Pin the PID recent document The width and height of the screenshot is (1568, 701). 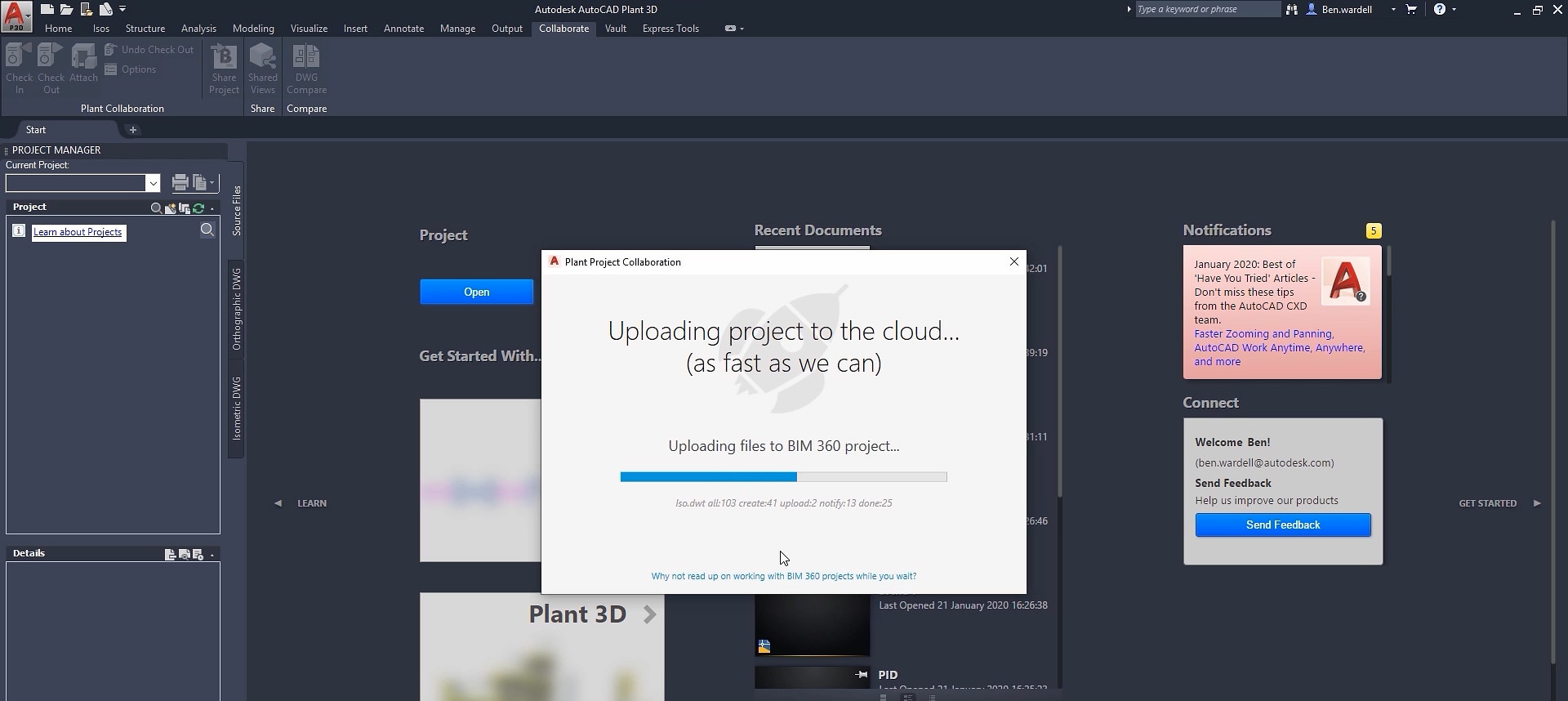[861, 675]
